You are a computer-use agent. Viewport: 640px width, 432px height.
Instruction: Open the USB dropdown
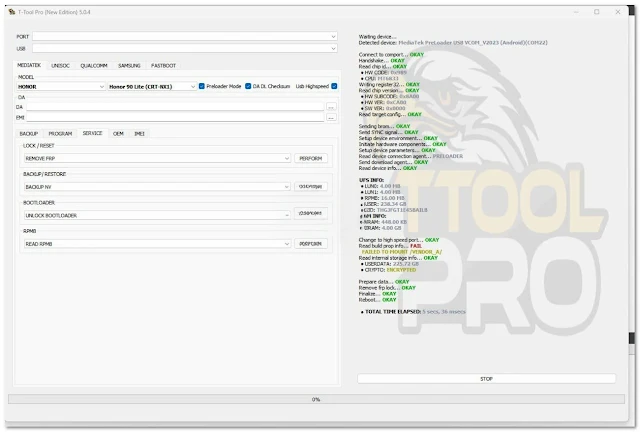click(x=185, y=48)
